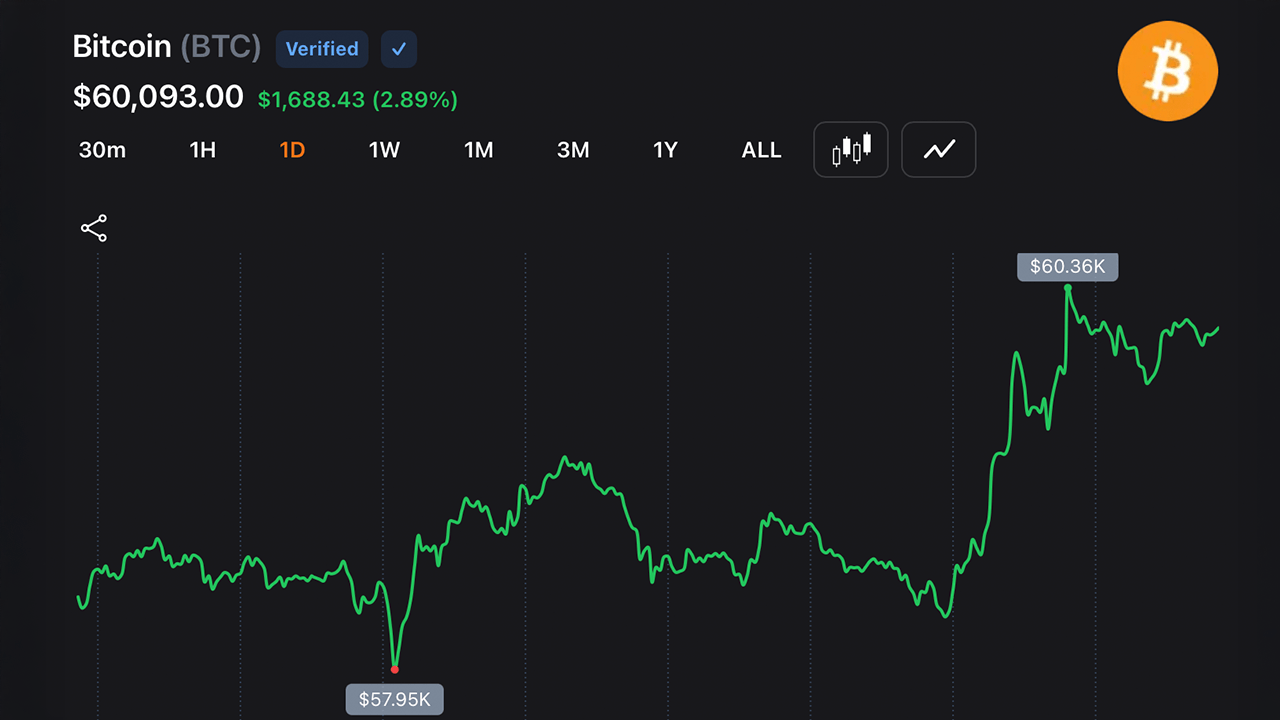This screenshot has width=1280, height=720.
Task: Choose the 1M time range
Action: click(x=479, y=150)
